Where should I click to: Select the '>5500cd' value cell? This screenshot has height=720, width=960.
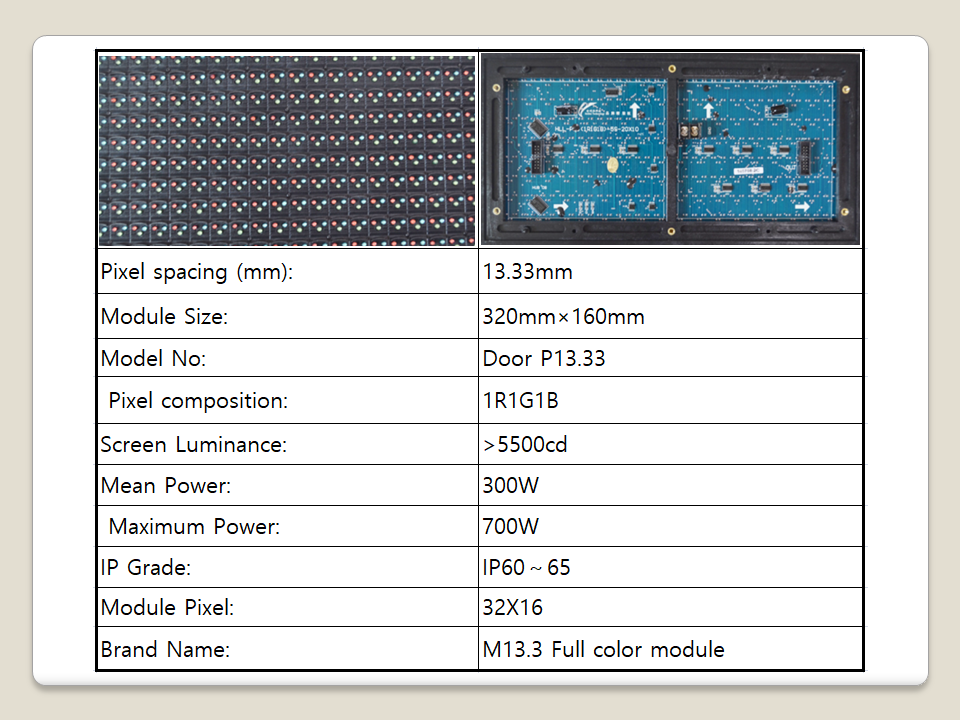525,445
